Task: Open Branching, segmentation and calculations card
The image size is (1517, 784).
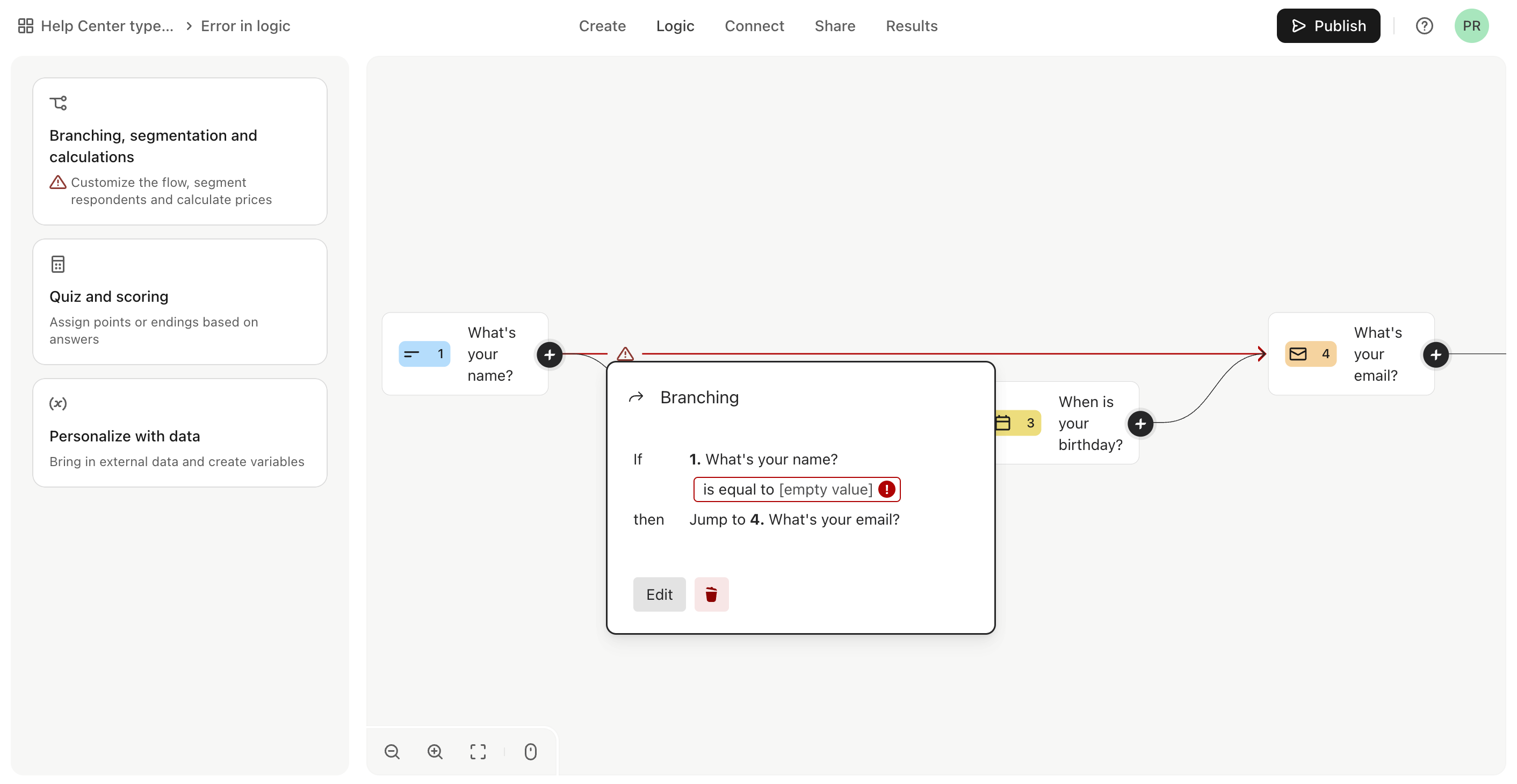Action: click(x=179, y=151)
